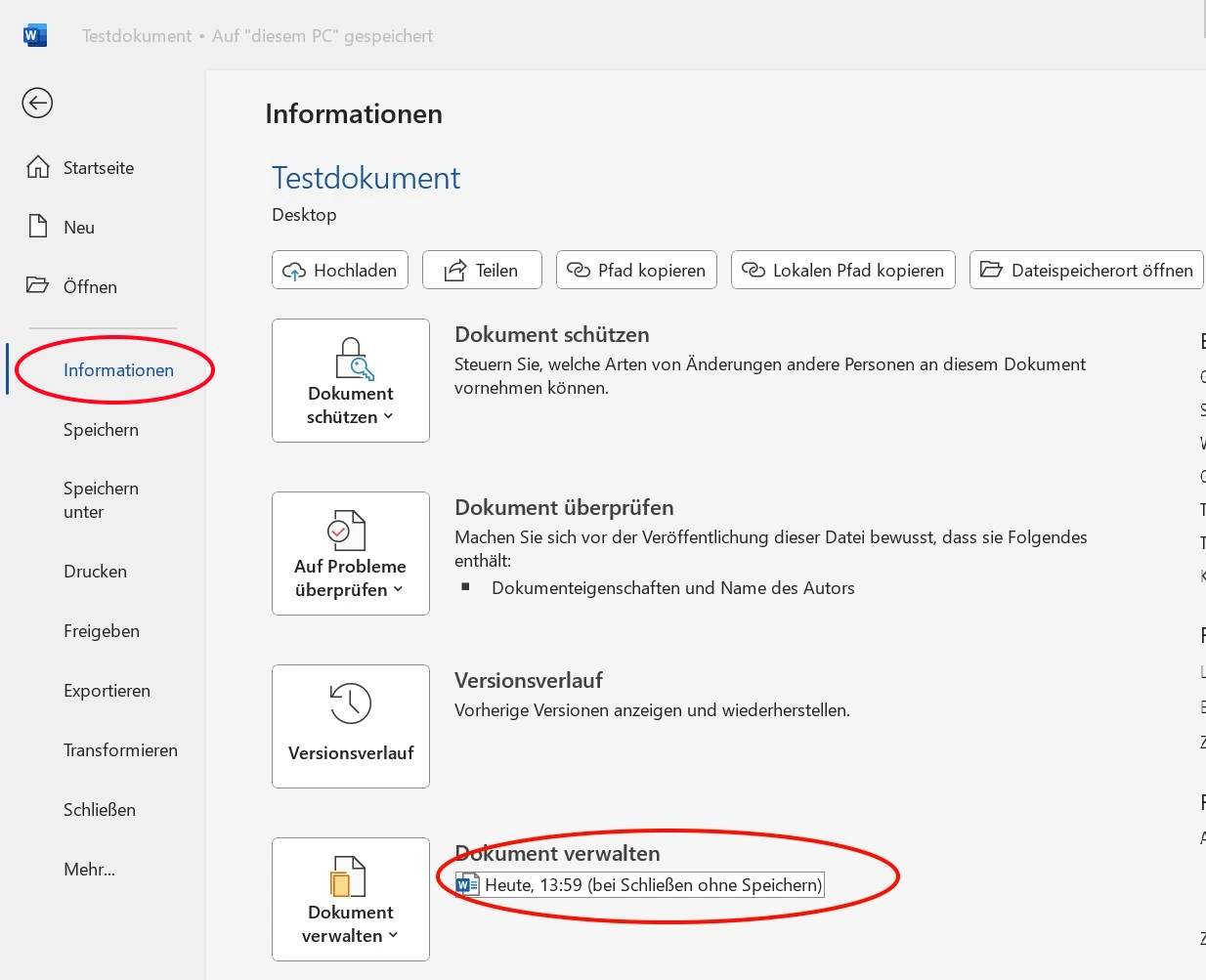Open Dateispeicherort öffnen folder button
This screenshot has width=1206, height=980.
click(x=1086, y=271)
